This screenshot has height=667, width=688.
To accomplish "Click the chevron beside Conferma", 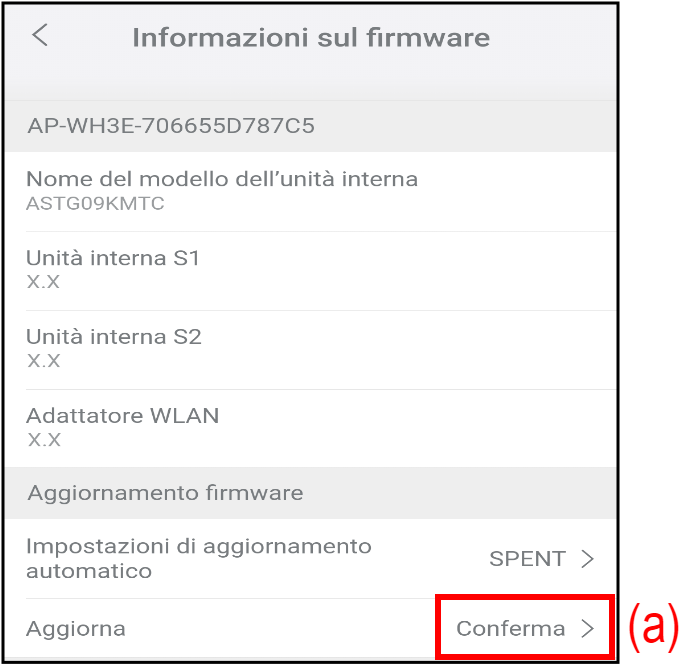I will coord(588,629).
